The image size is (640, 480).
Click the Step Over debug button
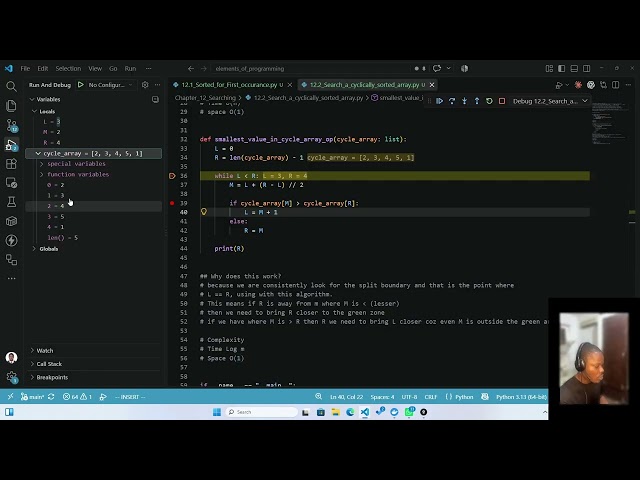coord(452,101)
